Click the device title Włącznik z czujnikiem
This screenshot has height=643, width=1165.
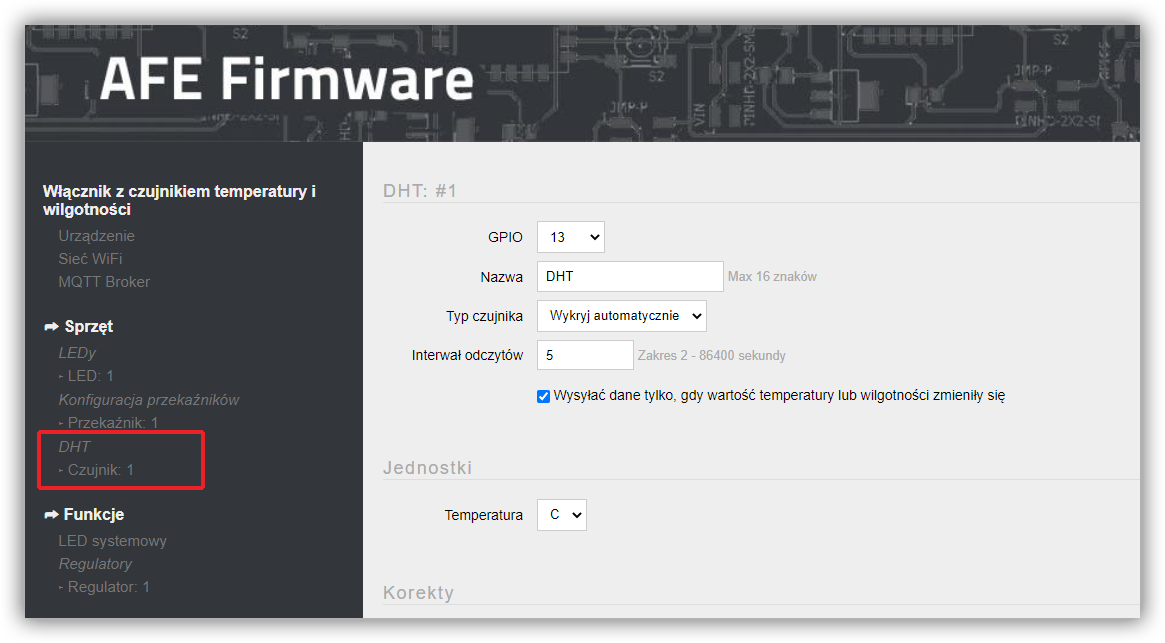pyautogui.click(x=179, y=200)
